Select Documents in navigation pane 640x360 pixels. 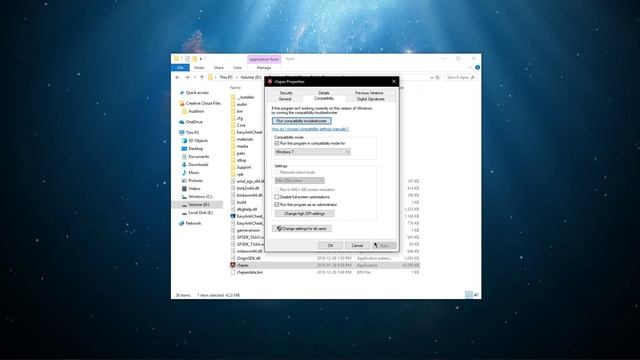click(198, 156)
